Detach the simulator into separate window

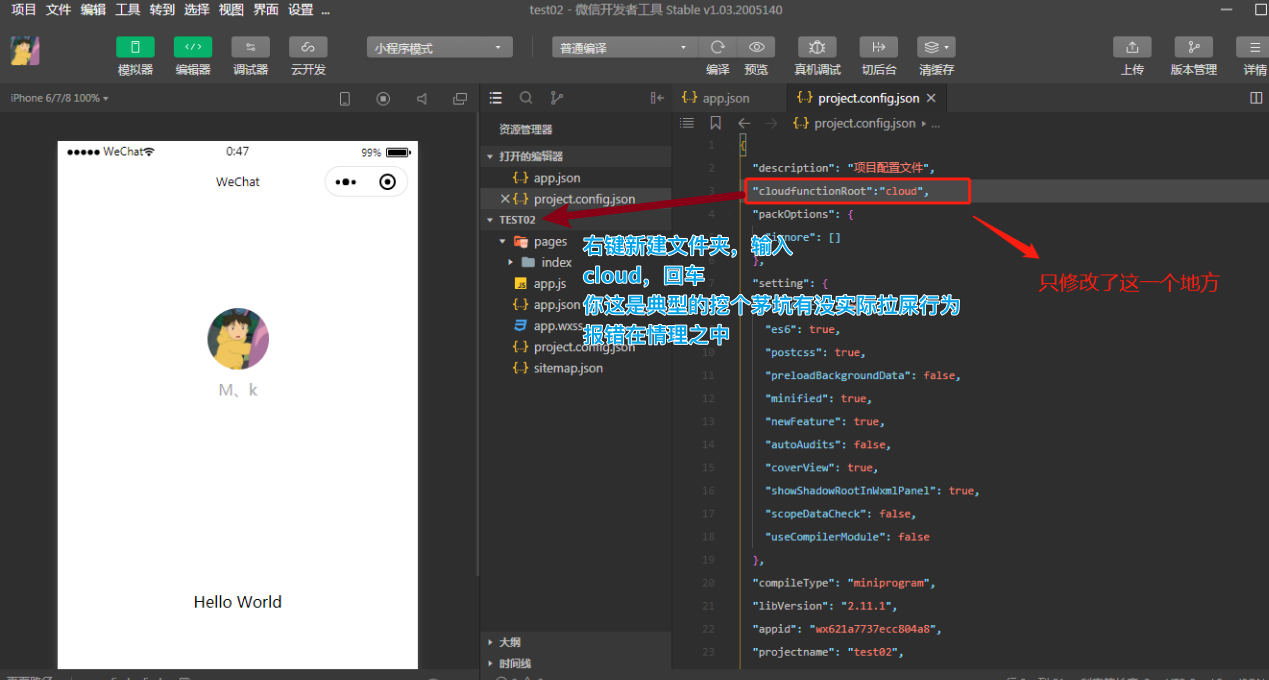tap(460, 99)
